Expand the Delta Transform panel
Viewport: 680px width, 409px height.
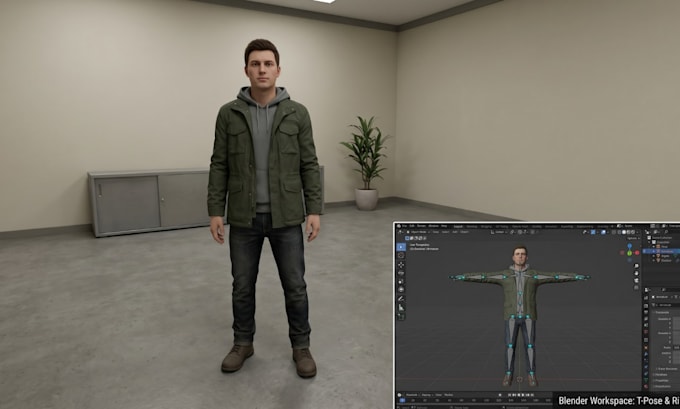(667, 369)
